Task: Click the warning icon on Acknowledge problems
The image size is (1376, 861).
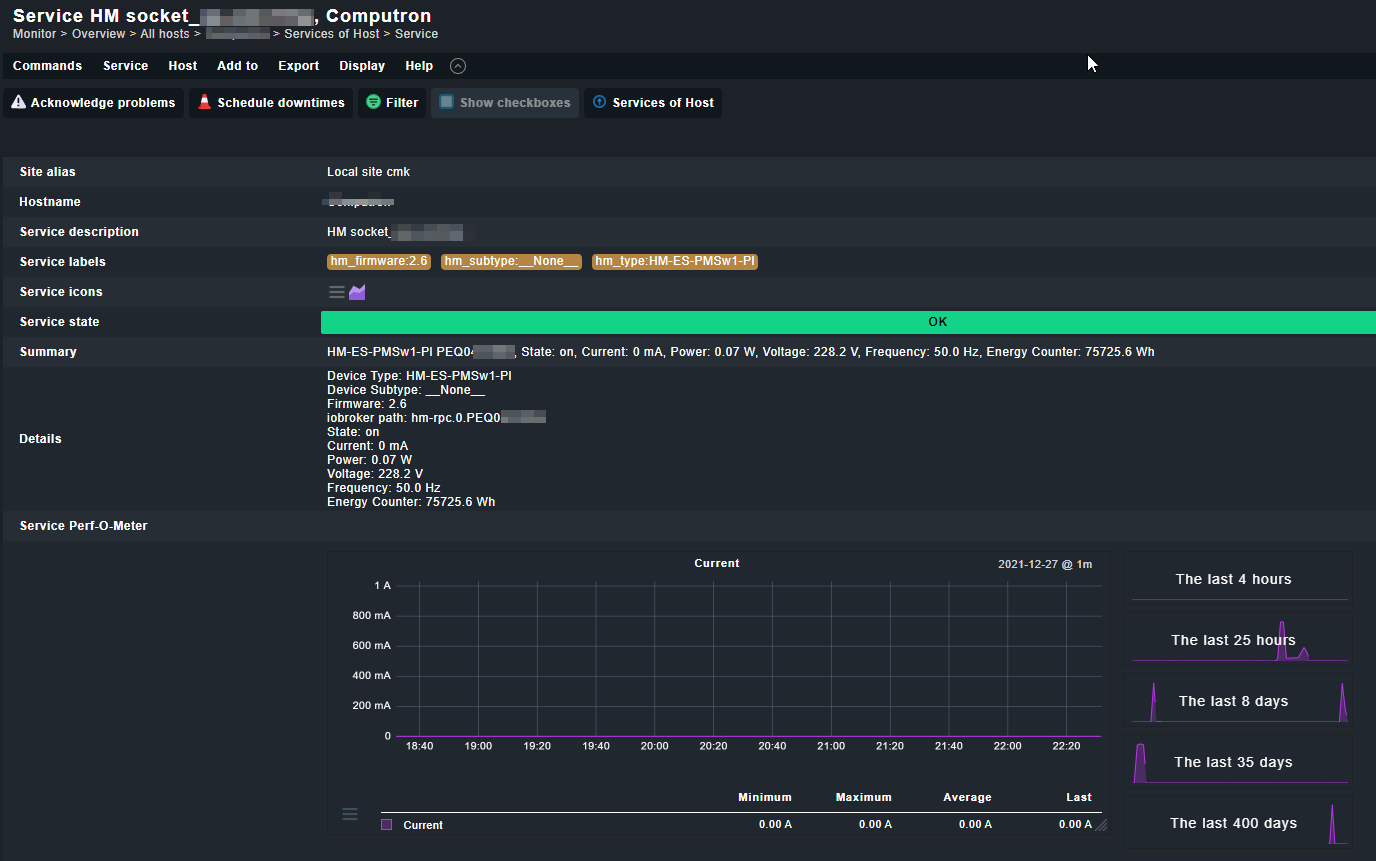Action: pos(19,102)
